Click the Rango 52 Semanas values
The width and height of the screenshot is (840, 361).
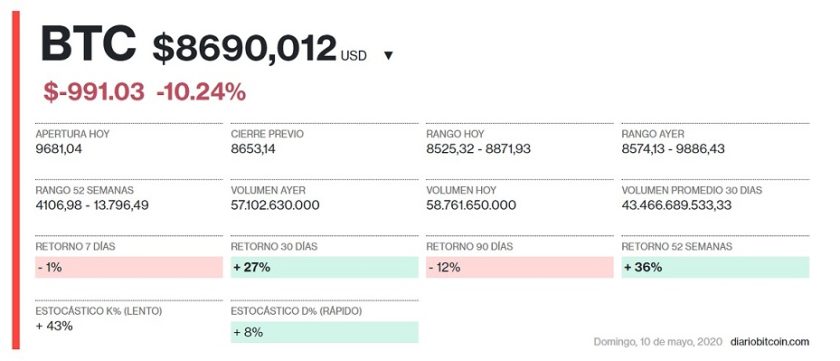pos(92,205)
